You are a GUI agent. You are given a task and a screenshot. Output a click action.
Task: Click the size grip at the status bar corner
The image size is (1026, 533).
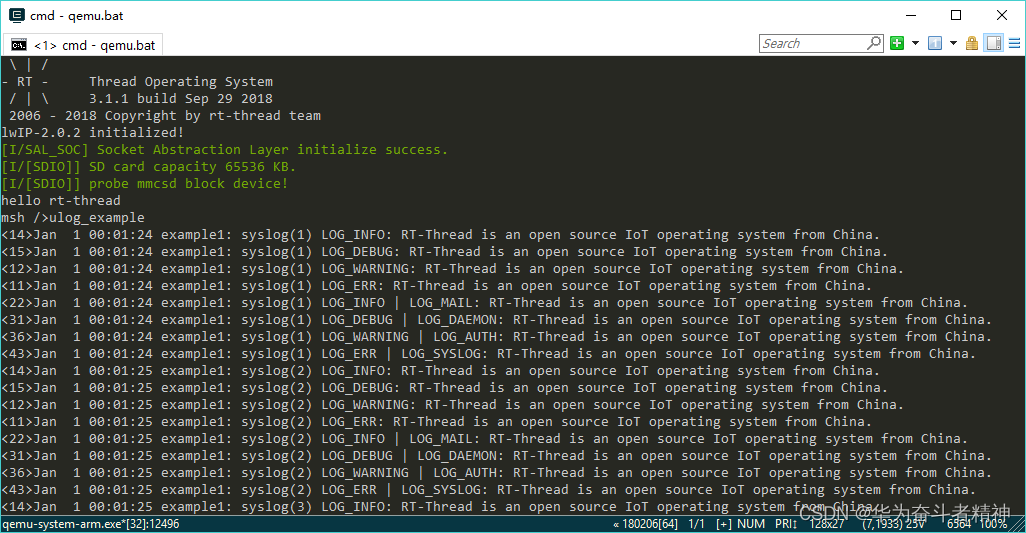(x=1017, y=525)
